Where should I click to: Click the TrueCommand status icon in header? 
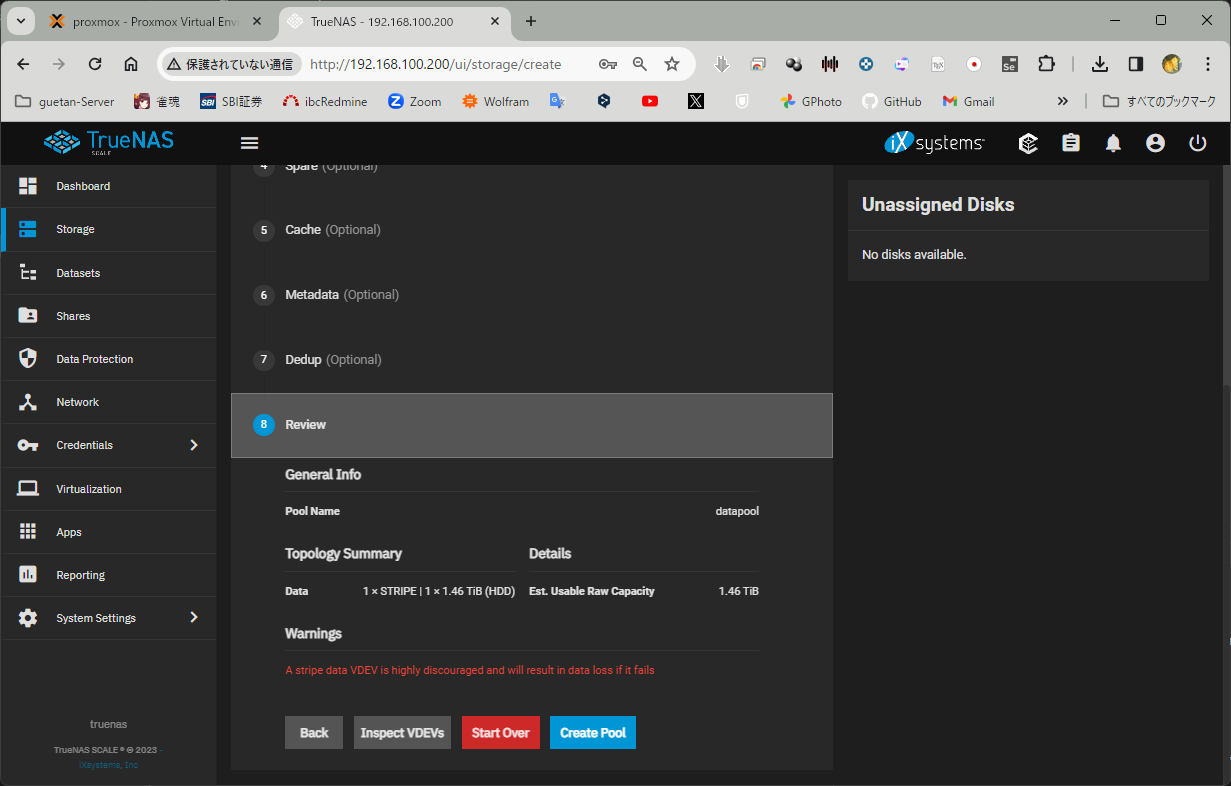point(1028,143)
